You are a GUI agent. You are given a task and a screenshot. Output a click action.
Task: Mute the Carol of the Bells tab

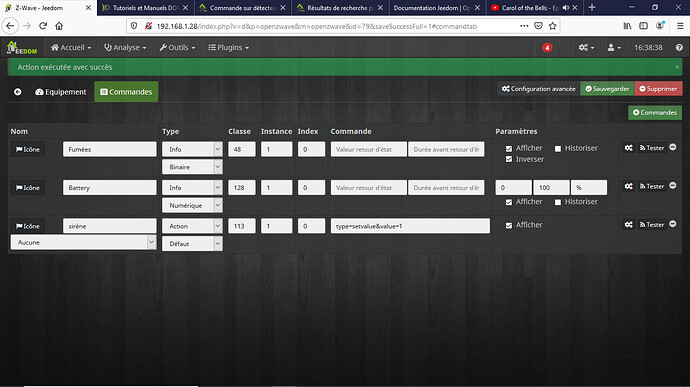(x=566, y=8)
